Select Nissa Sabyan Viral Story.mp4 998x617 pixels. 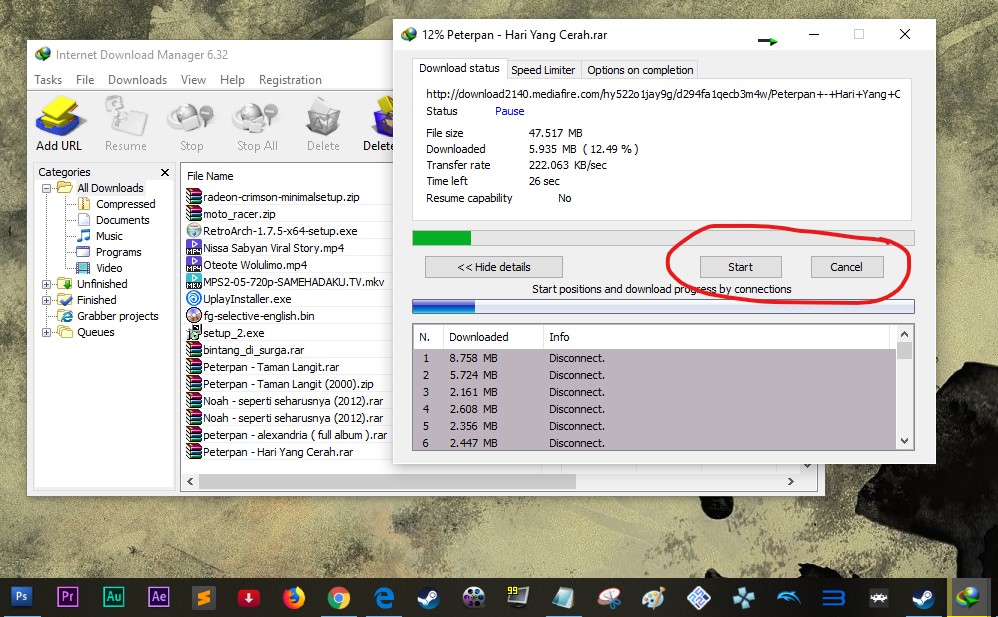click(273, 248)
